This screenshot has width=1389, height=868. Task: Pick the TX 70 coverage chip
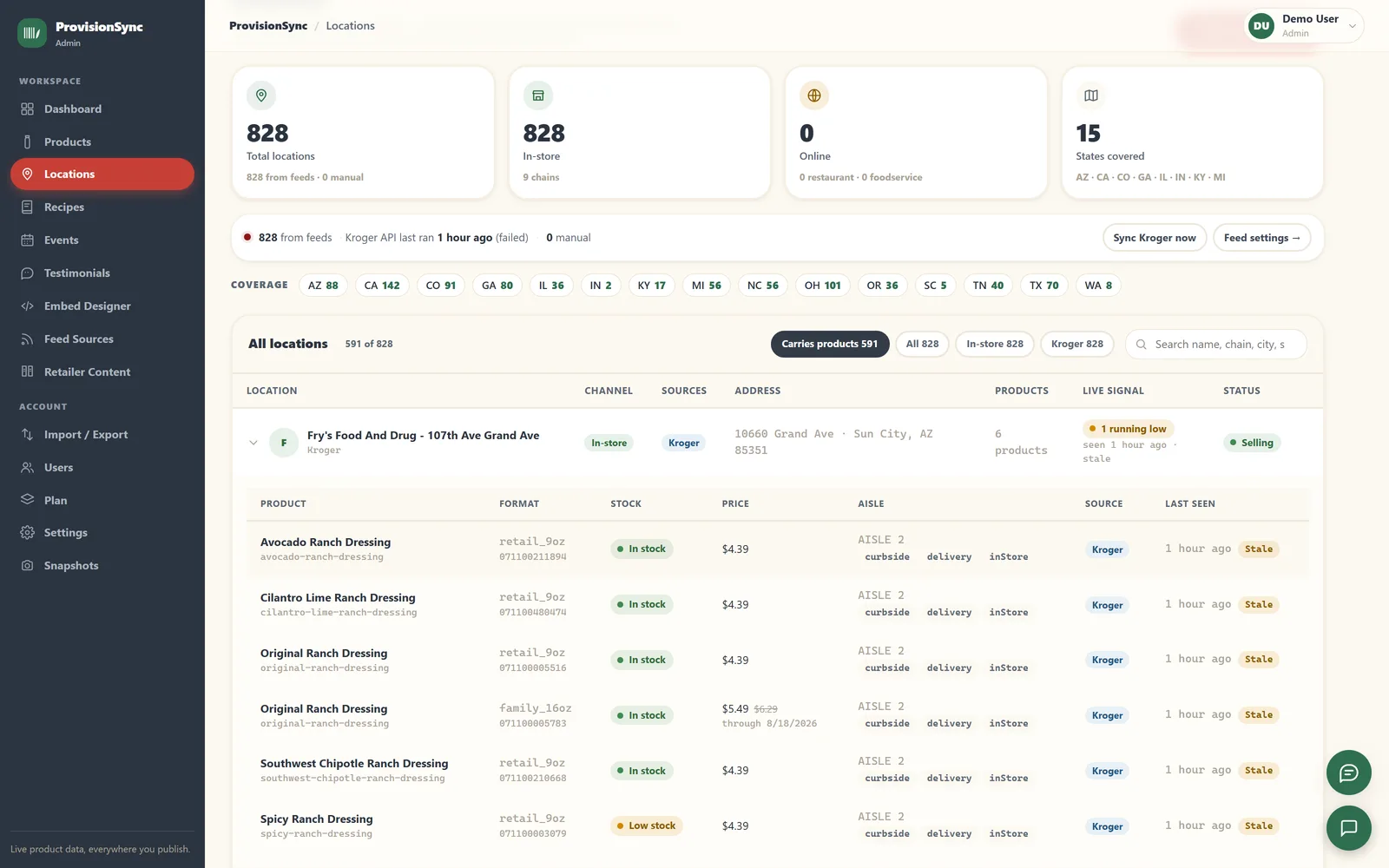click(1044, 286)
